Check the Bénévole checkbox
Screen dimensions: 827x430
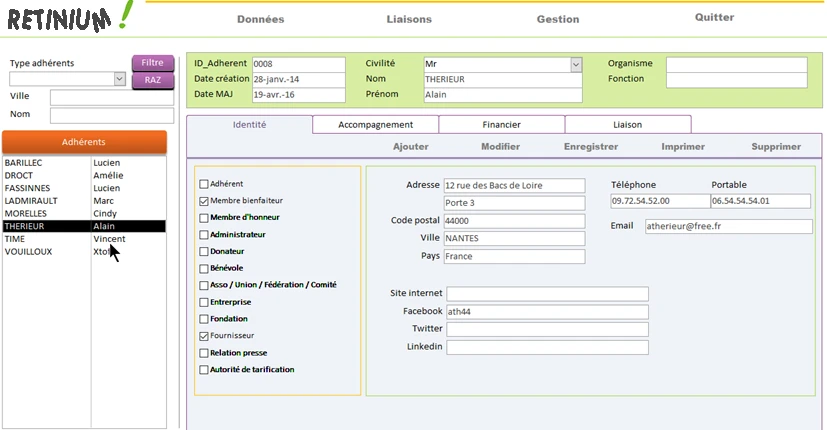204,269
